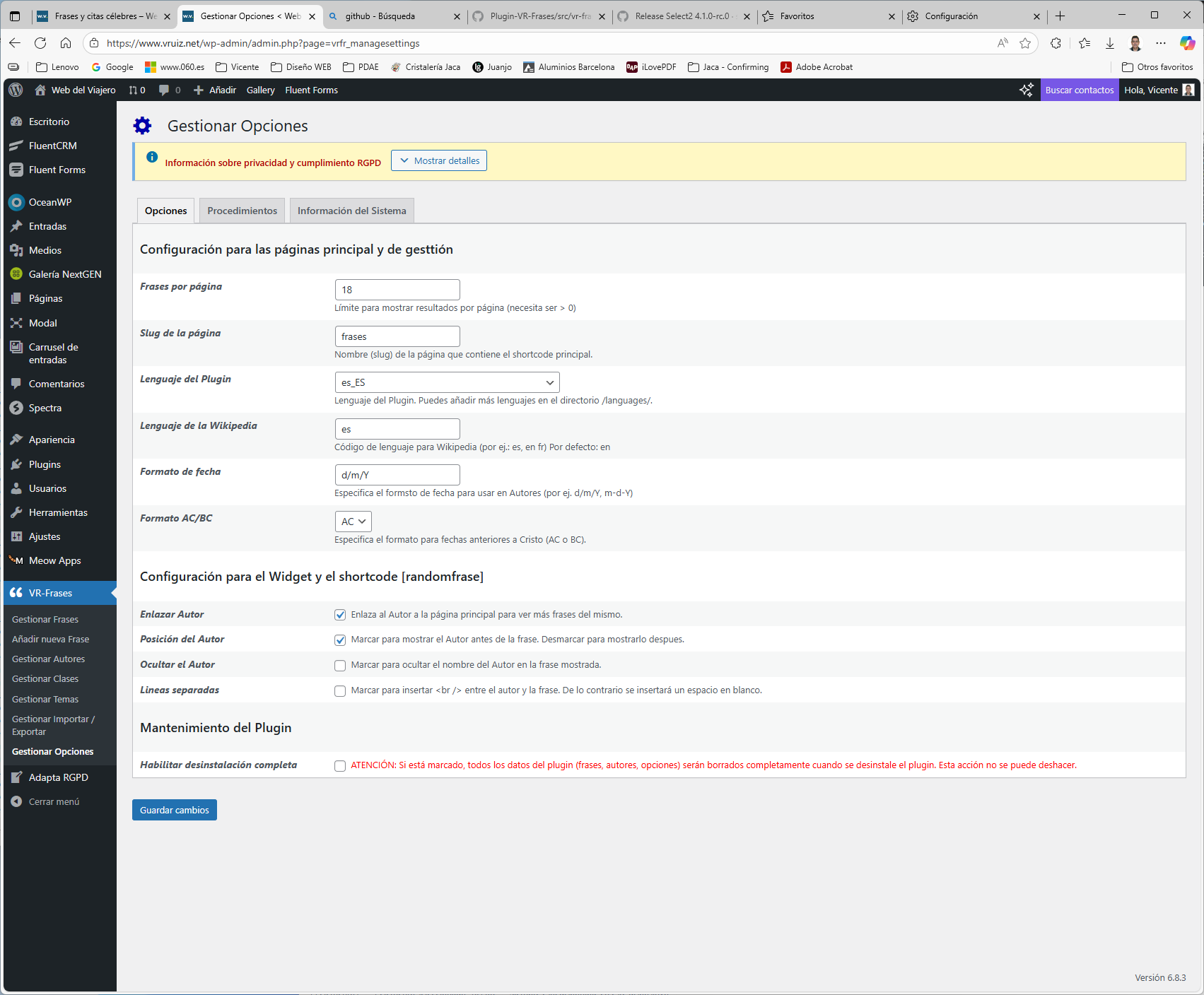Open Galería NextGEN from the sidebar

pyautogui.click(x=64, y=274)
